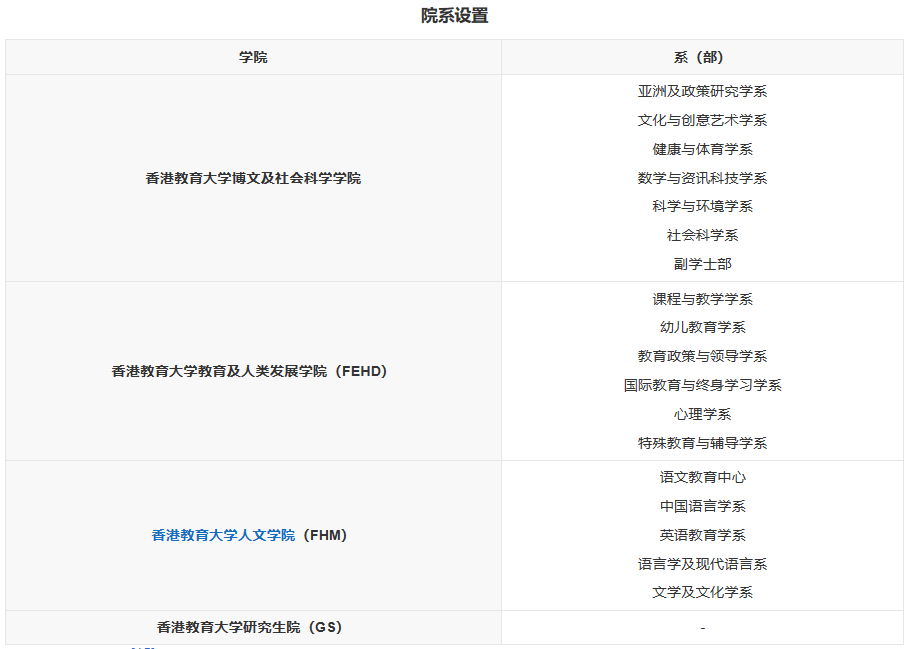Click 教育政策与领导学系 entry
Screen dimensions: 909x649
[702, 356]
